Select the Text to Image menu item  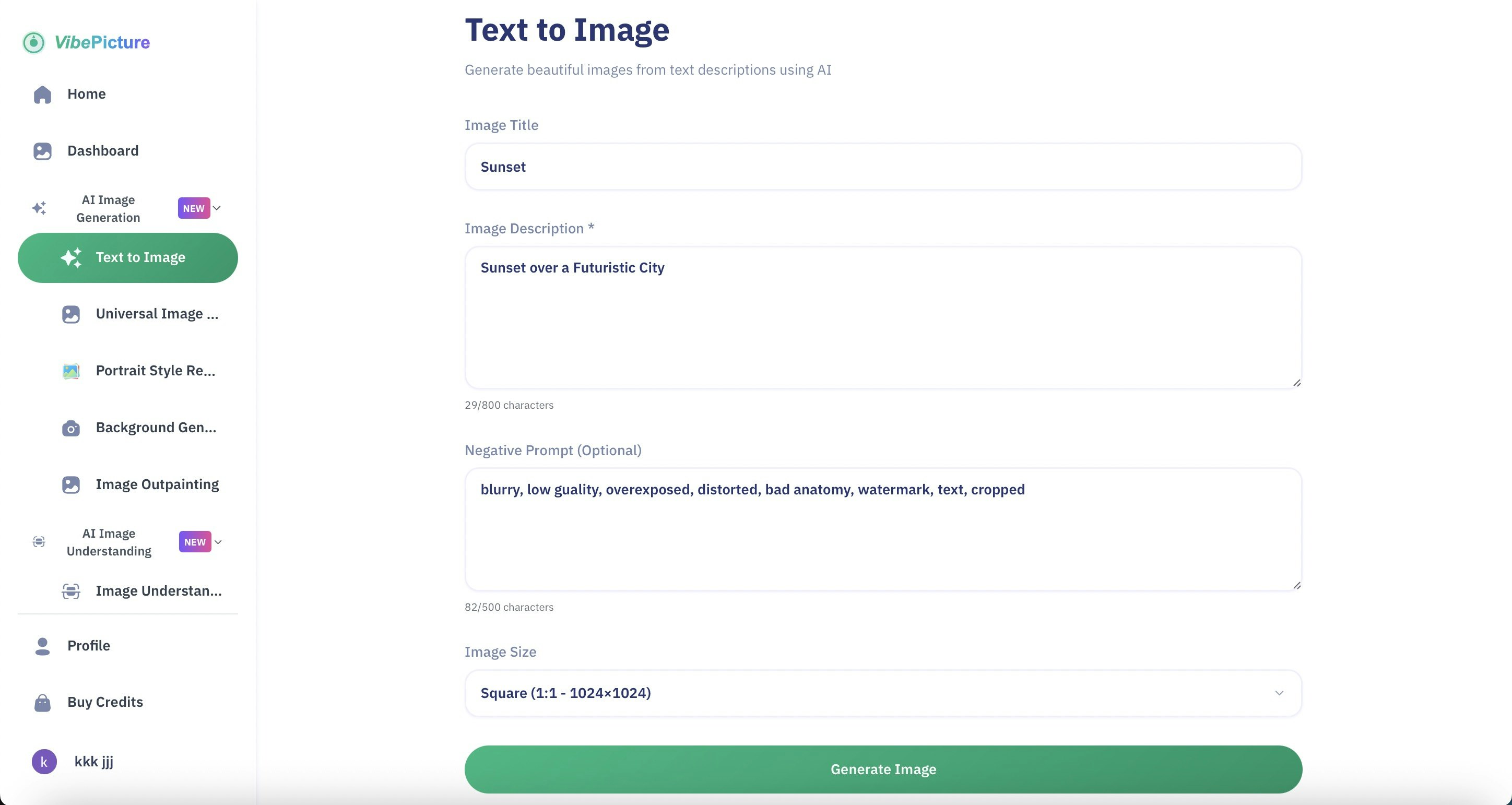pyautogui.click(x=128, y=257)
